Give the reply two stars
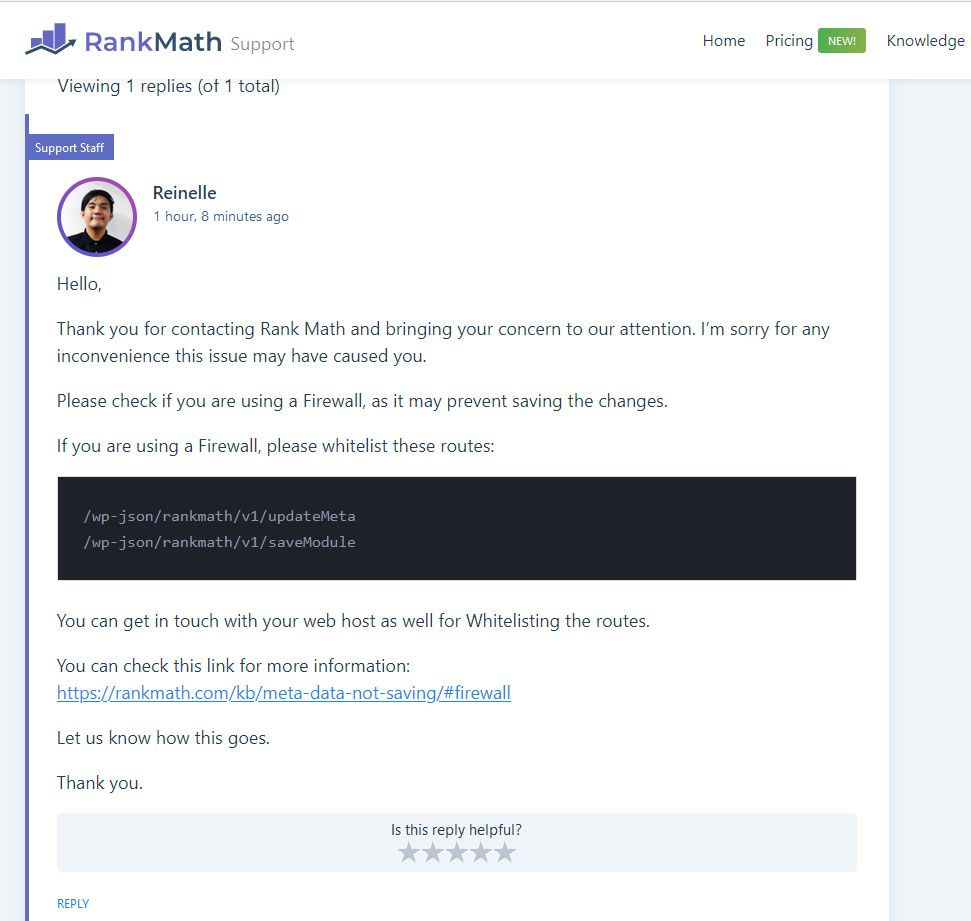The height and width of the screenshot is (921, 971). coord(432,852)
